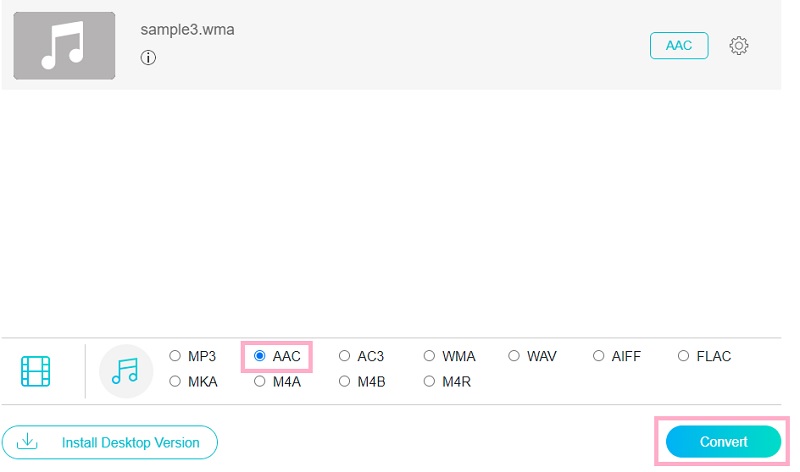
Task: Click the AAC output format badge
Action: 678,46
